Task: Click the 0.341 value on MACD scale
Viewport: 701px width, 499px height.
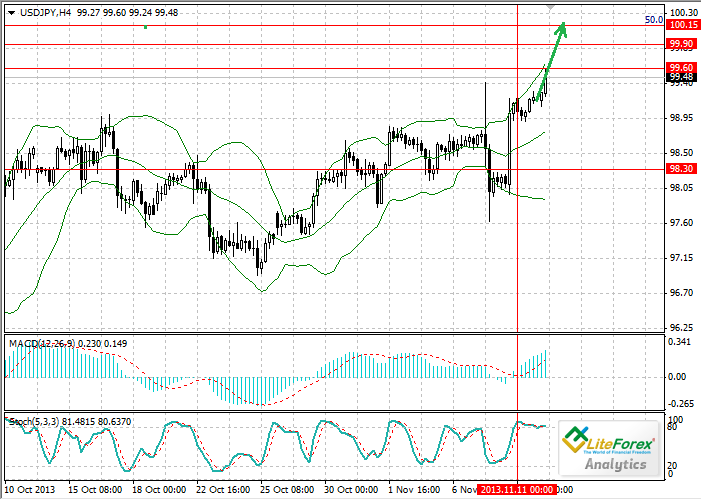Action: tap(680, 341)
